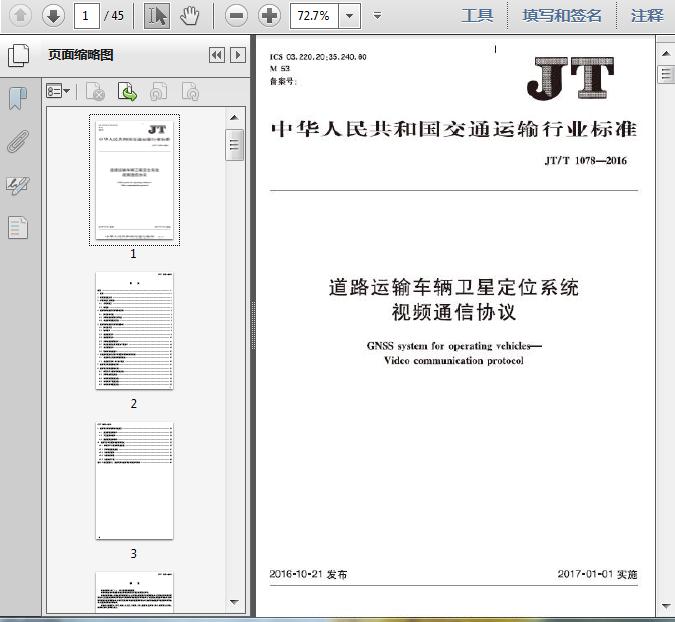675x622 pixels.
Task: Open the Bookmarks panel icon
Action: click(x=18, y=98)
